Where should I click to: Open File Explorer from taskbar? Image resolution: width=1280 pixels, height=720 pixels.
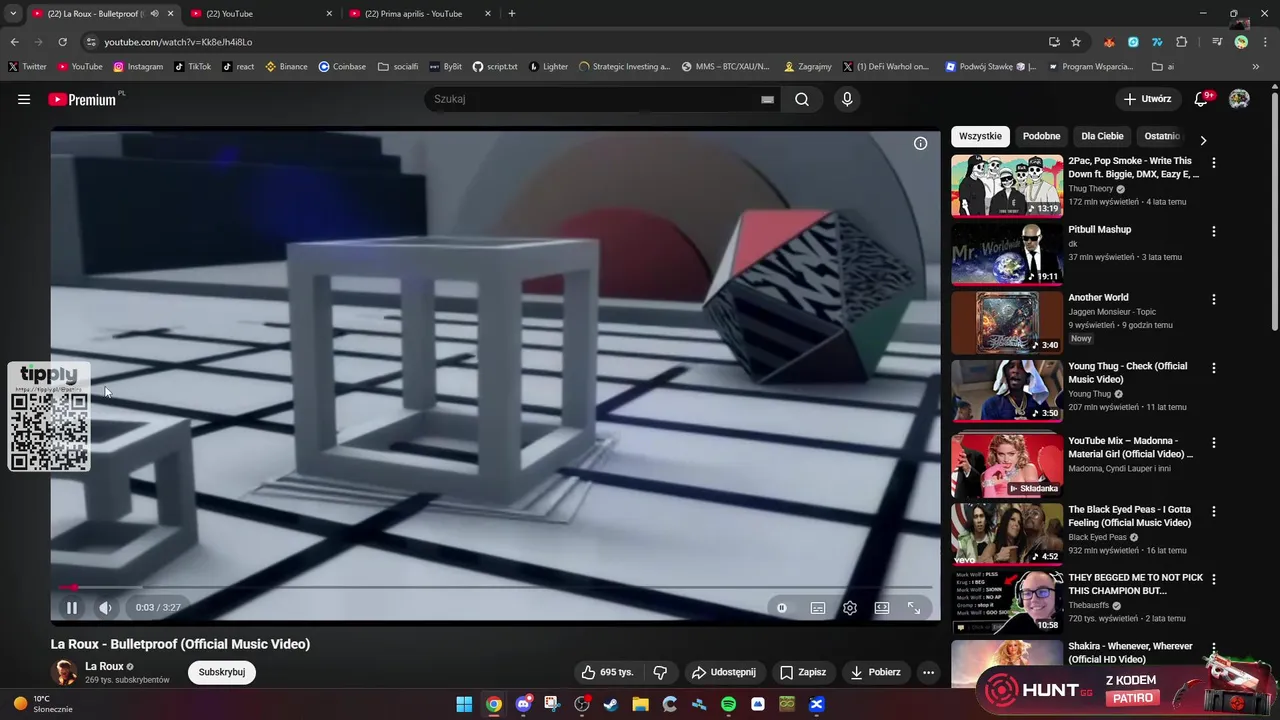coord(640,704)
